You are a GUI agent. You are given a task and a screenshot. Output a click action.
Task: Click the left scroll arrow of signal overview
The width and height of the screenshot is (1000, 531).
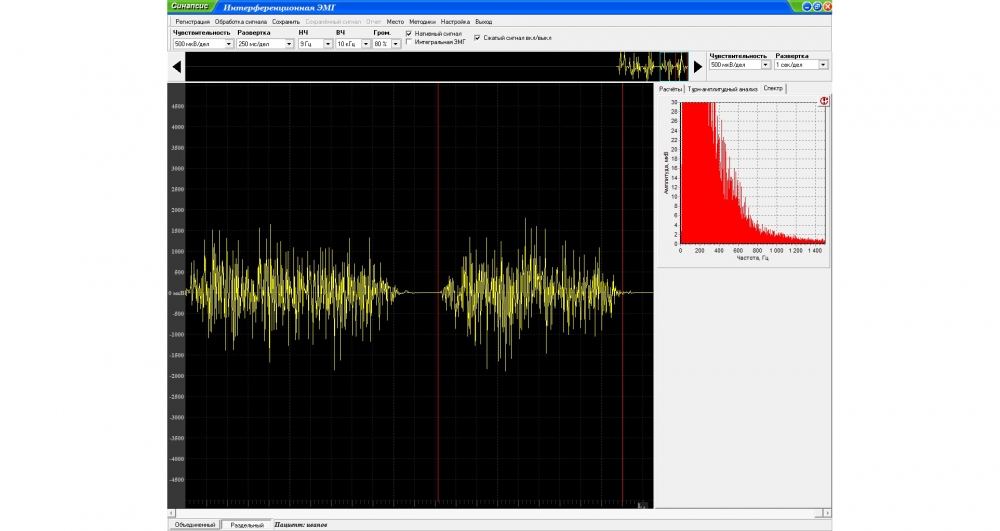click(x=176, y=67)
